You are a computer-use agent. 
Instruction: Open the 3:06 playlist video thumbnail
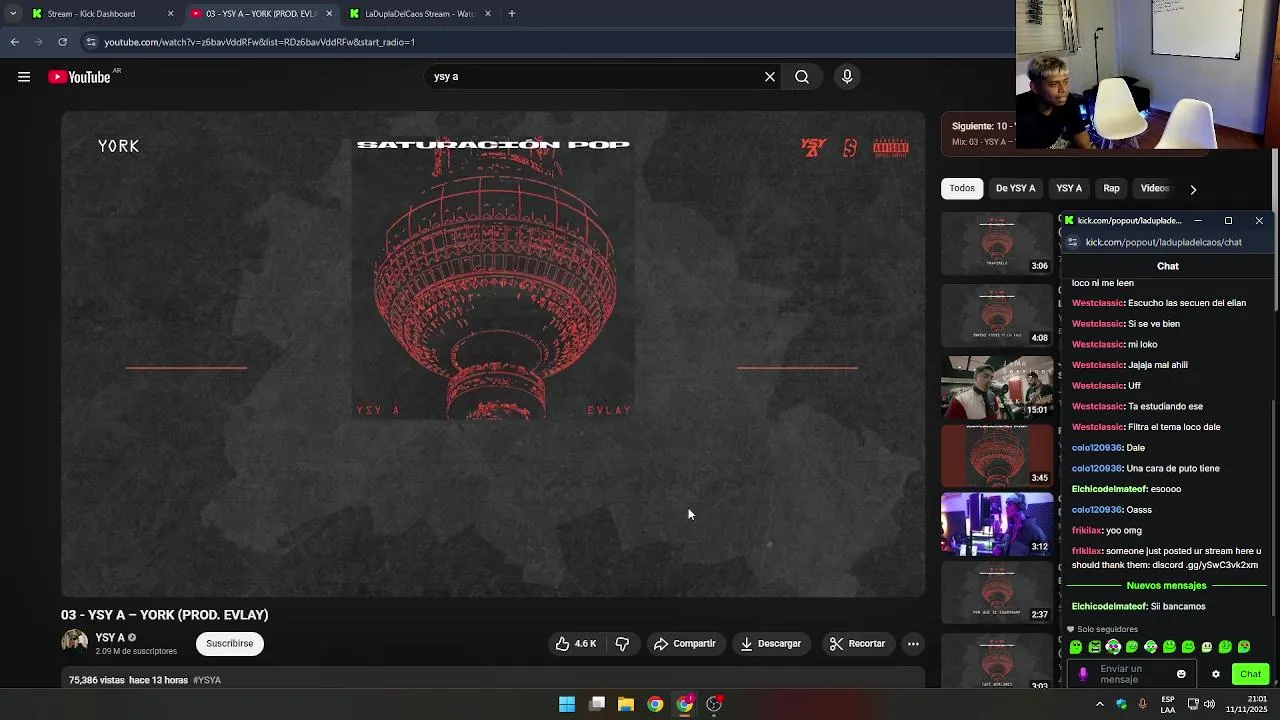tap(997, 244)
